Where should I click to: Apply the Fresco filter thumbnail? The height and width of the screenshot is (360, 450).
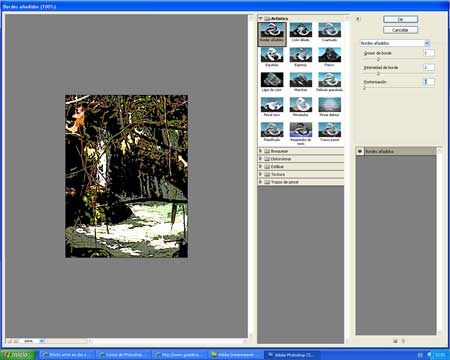click(x=329, y=57)
